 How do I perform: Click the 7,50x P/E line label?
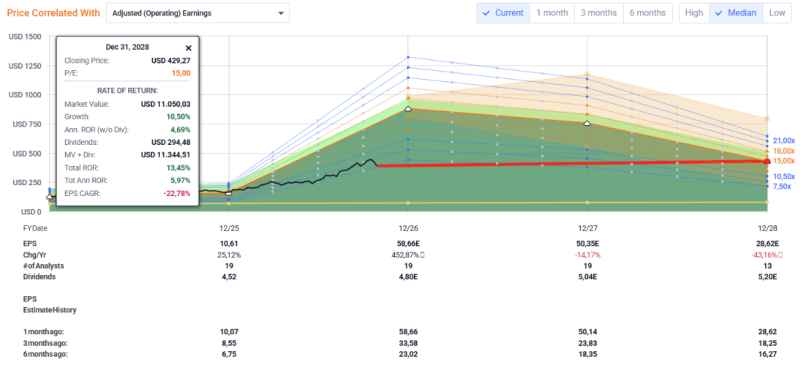pyautogui.click(x=782, y=187)
